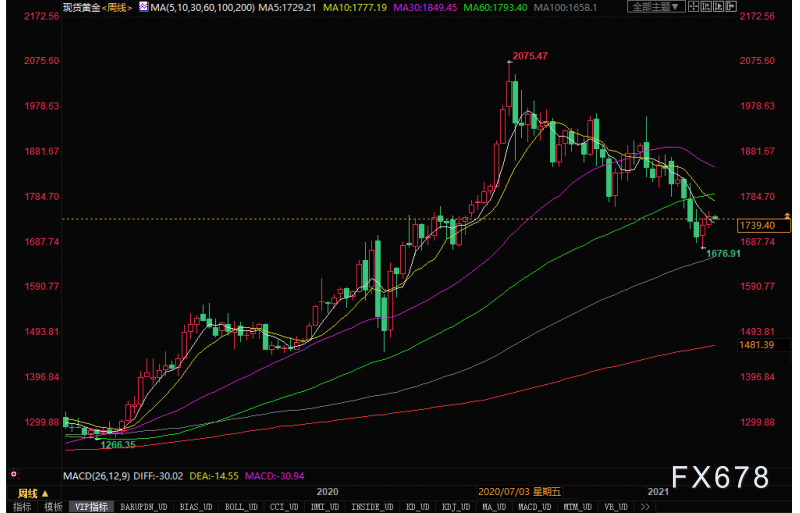Click the DIFF:-30.02 value
Screen dimensions: 800x513
[158, 476]
